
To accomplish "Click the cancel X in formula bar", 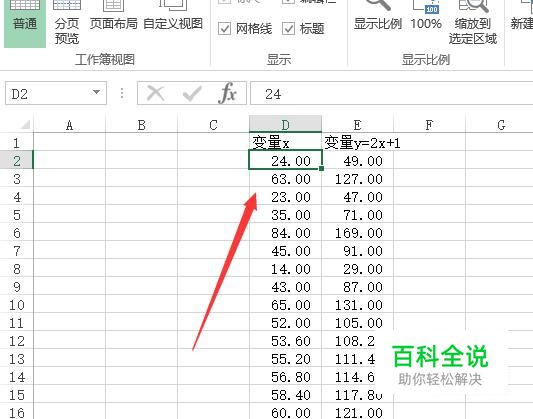I will tap(156, 93).
